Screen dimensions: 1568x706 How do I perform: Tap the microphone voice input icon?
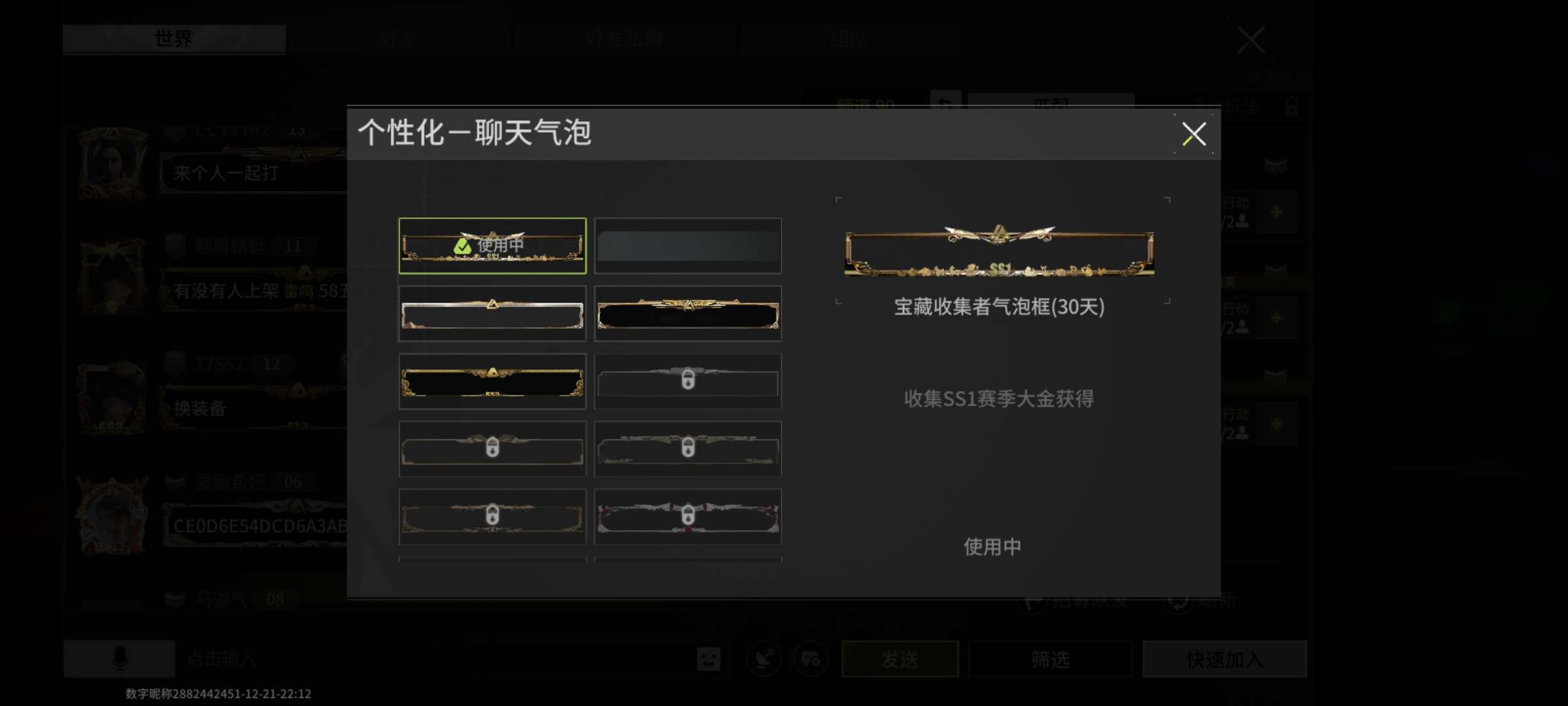120,658
